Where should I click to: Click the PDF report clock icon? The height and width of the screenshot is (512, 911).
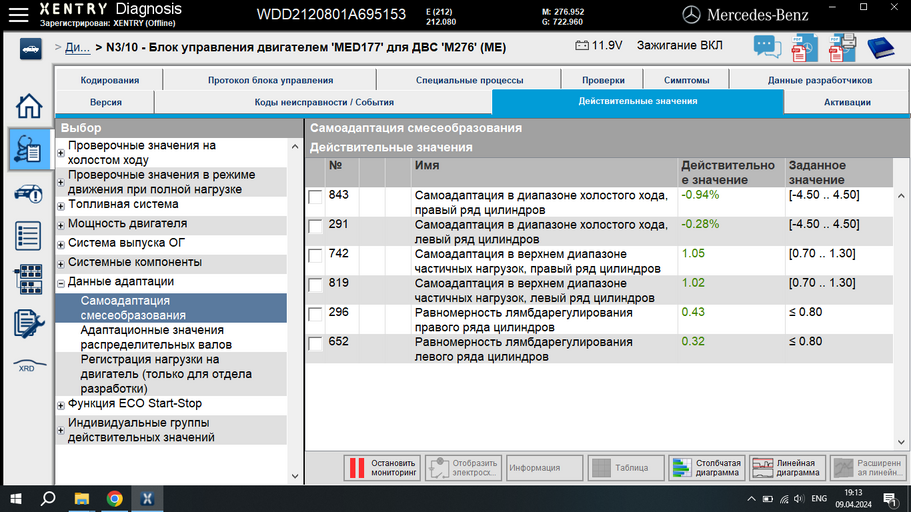(804, 48)
